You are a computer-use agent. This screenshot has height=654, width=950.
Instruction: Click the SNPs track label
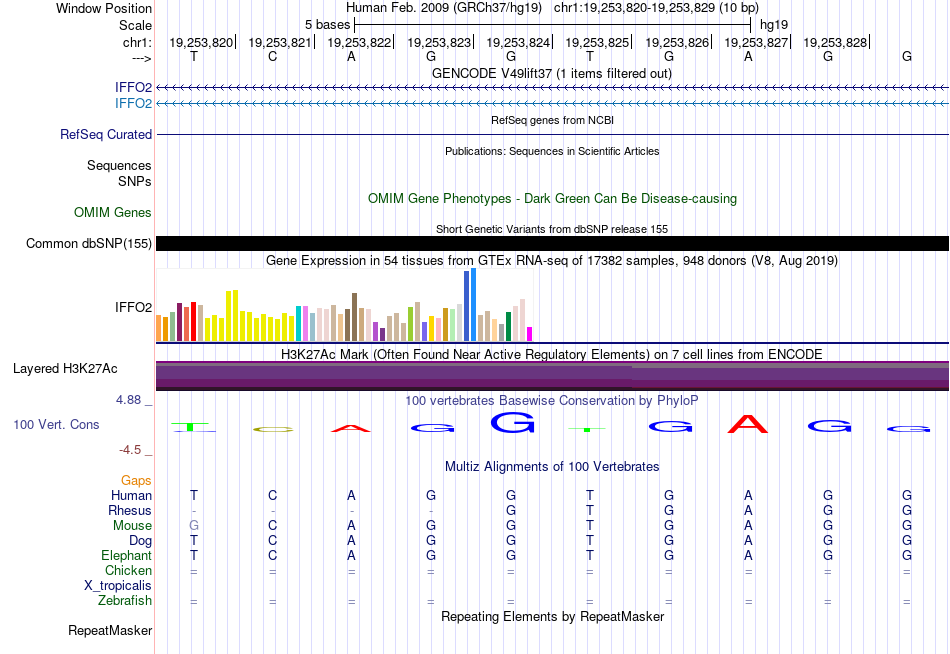135,181
